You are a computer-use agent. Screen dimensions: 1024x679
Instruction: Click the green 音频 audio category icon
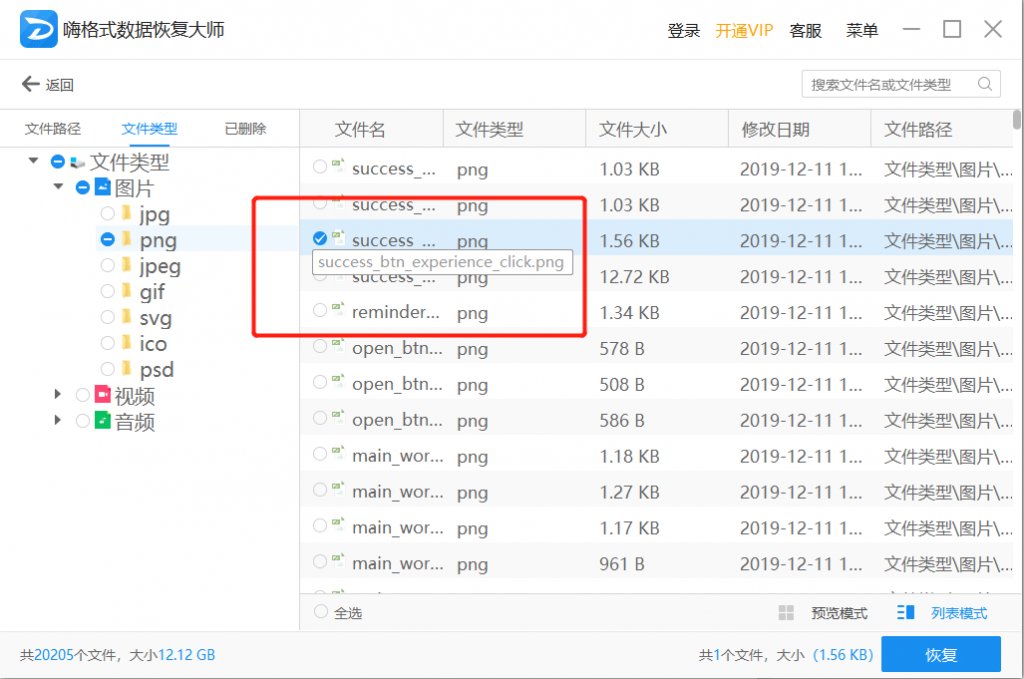coord(104,421)
